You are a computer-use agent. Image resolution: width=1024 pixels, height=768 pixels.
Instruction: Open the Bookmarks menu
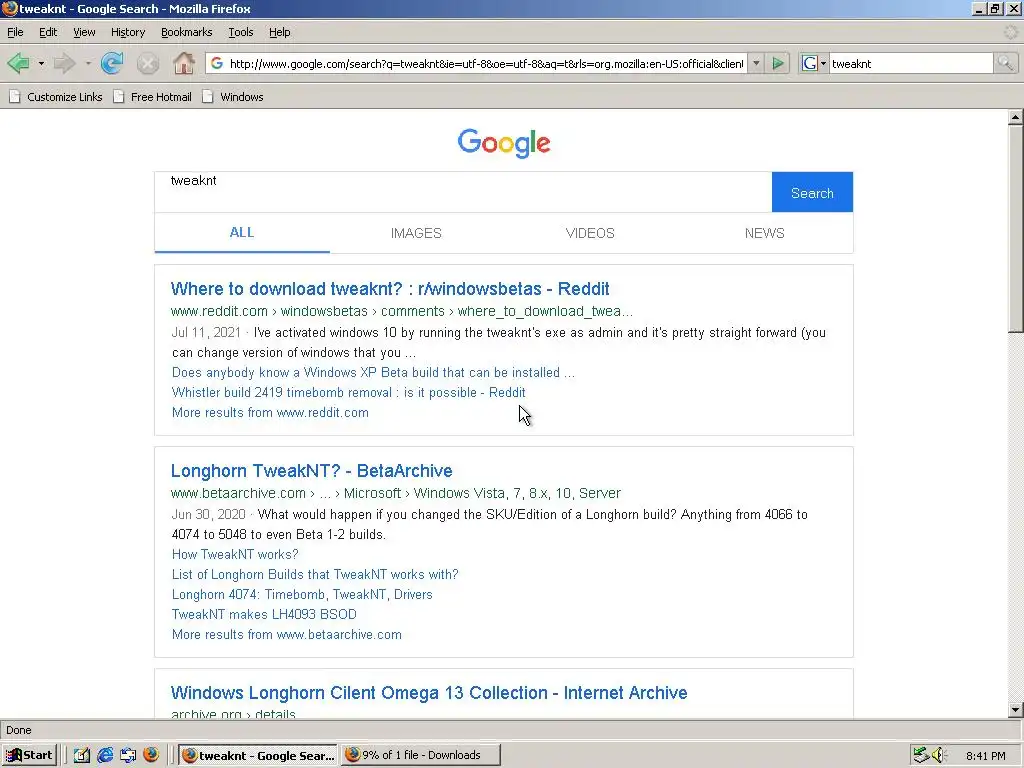click(186, 32)
